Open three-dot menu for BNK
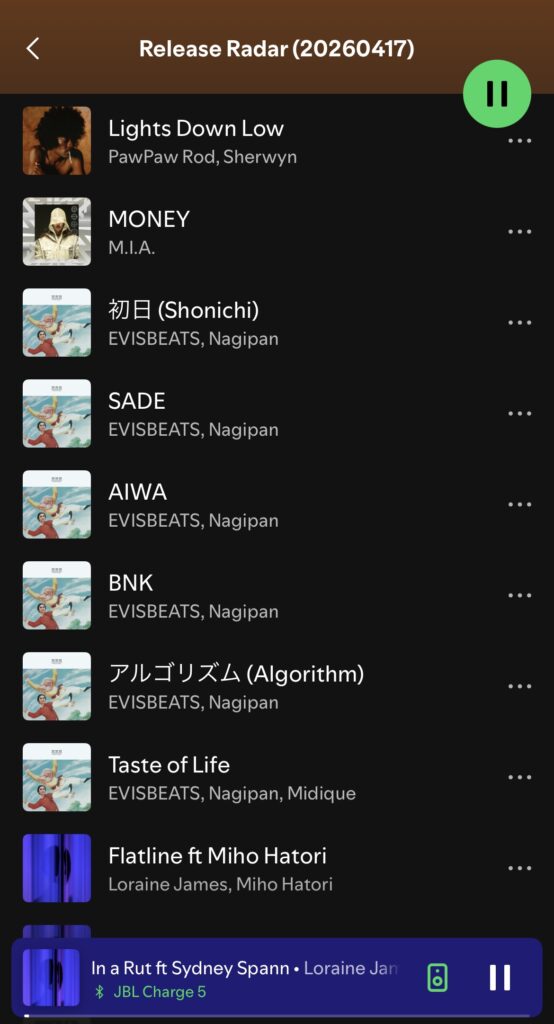Viewport: 554px width, 1024px height. 519,595
